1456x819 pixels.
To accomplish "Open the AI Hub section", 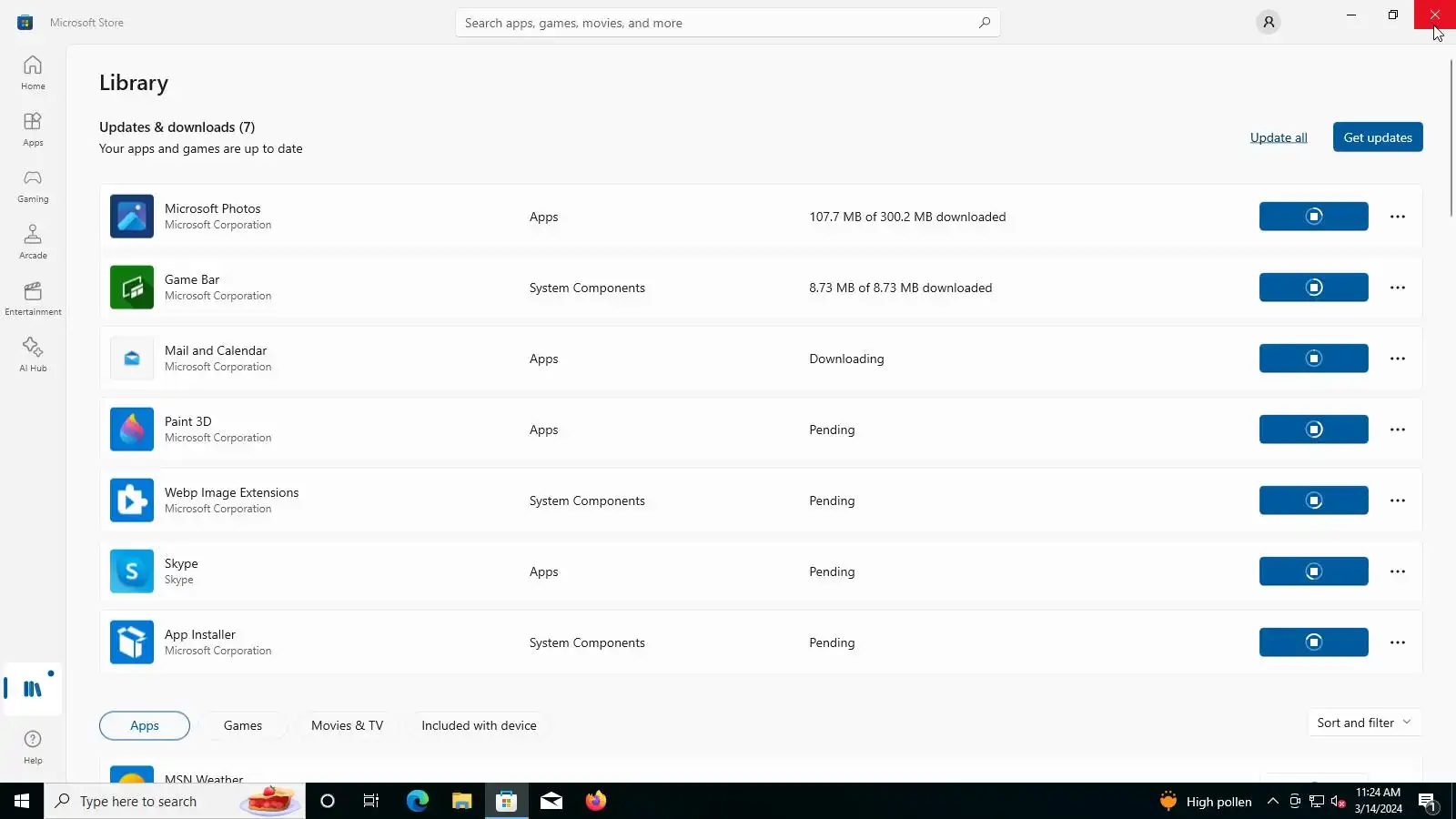I will (33, 355).
